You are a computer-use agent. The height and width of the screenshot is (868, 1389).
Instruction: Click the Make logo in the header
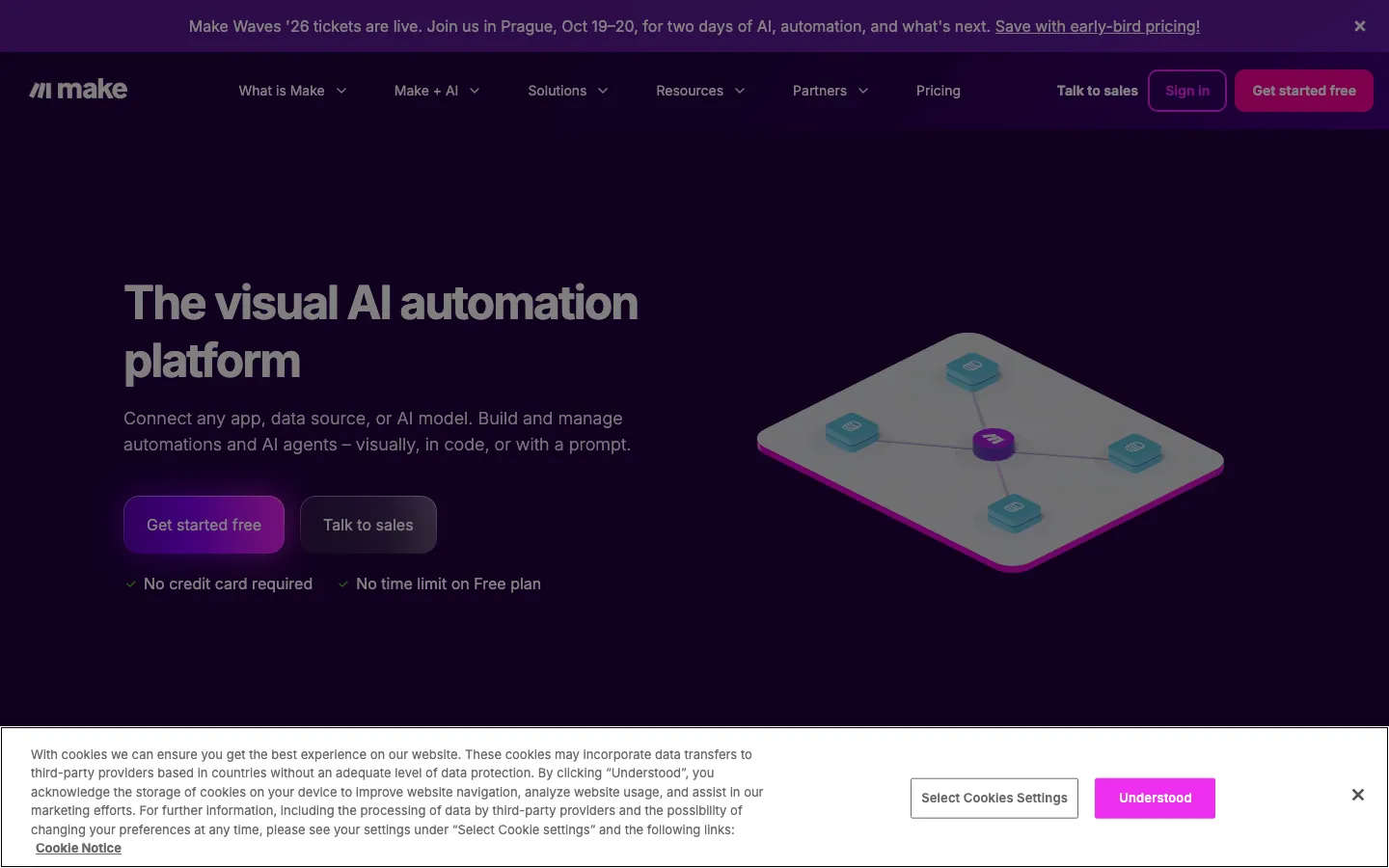78,90
